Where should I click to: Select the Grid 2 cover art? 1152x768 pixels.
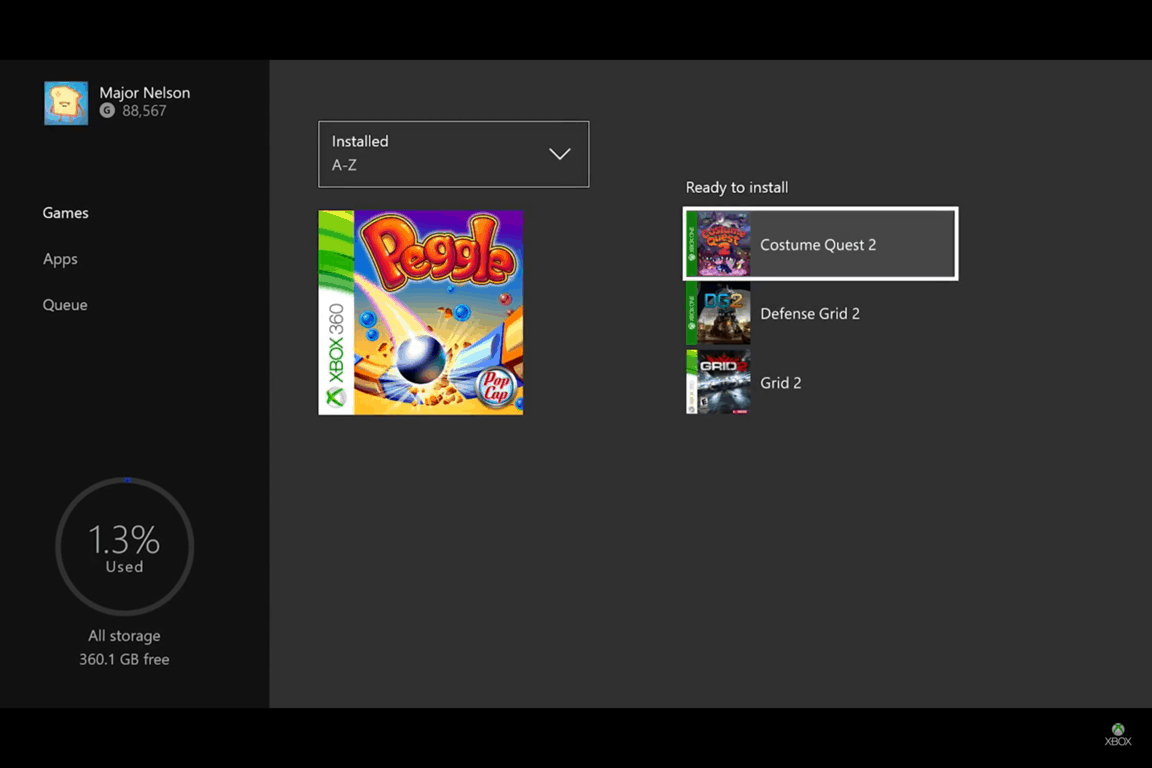pyautogui.click(x=718, y=382)
